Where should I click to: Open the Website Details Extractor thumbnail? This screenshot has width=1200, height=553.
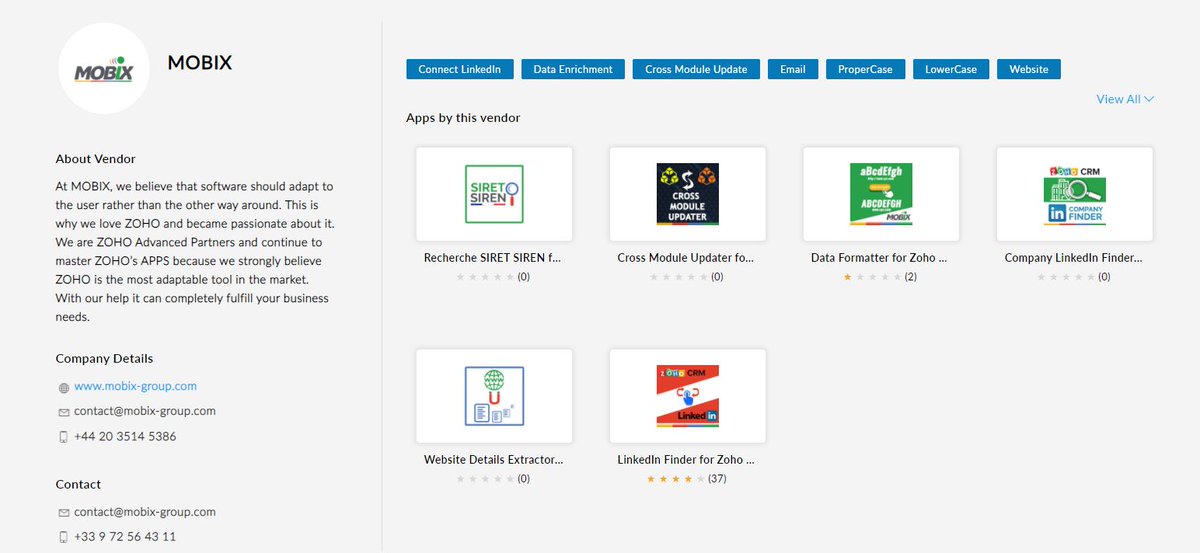pos(494,396)
